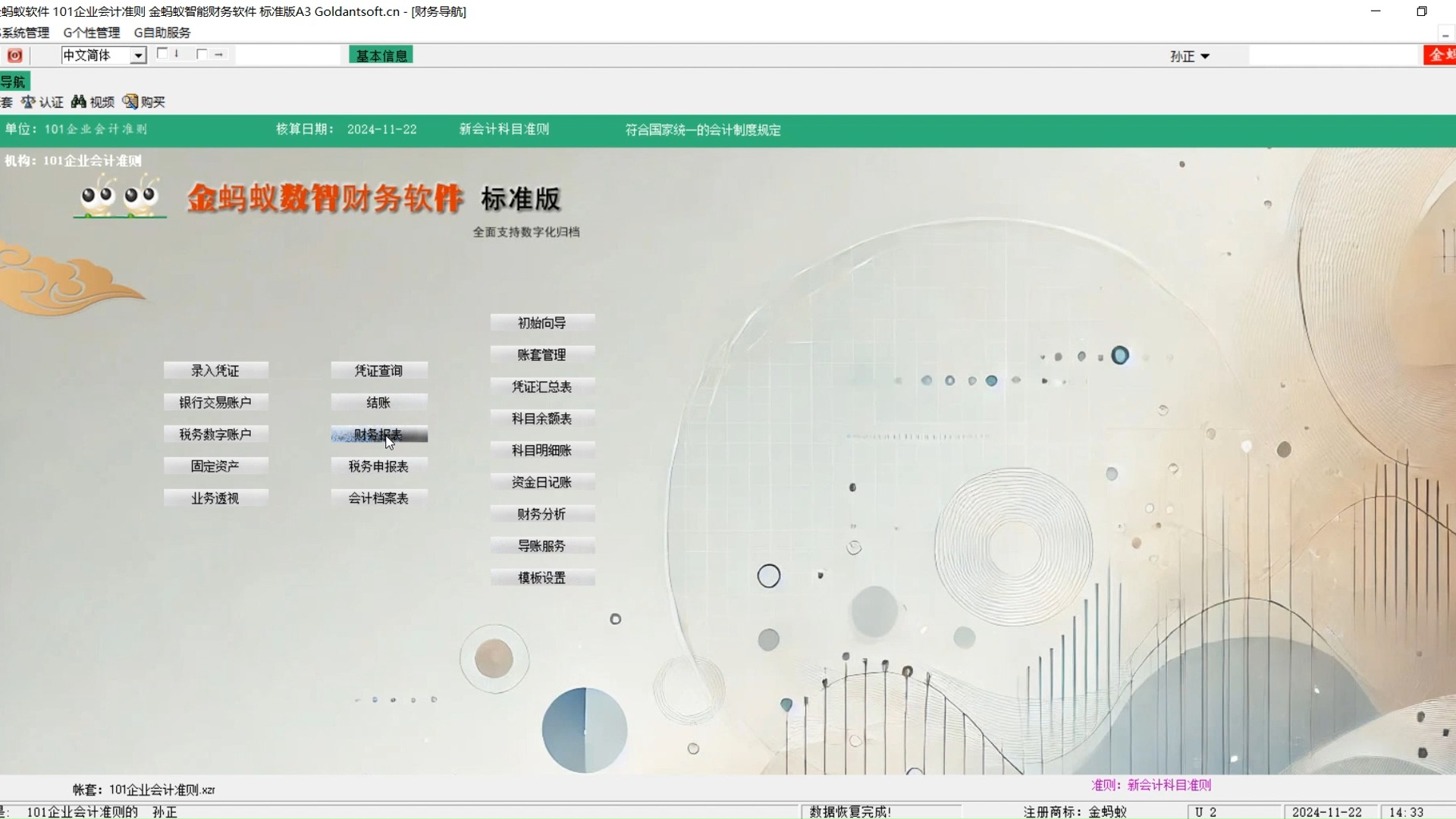The height and width of the screenshot is (819, 1456).
Task: Click the U 2 status bar entry
Action: pyautogui.click(x=1206, y=812)
